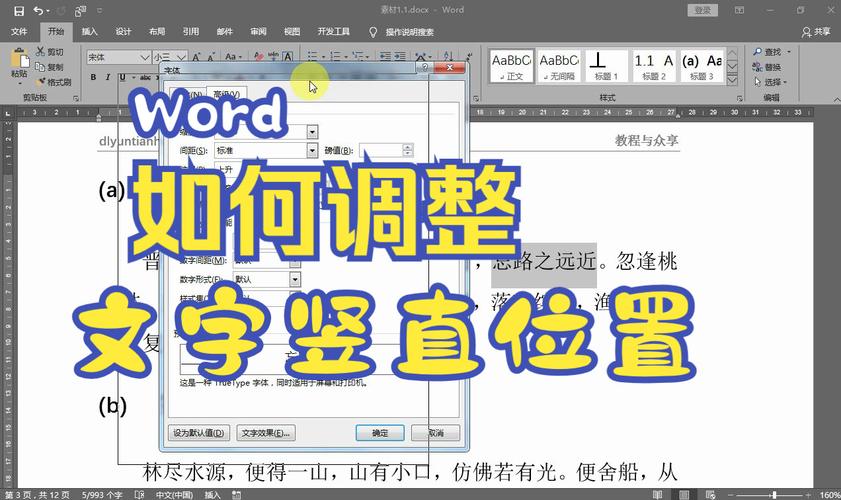Click the zoom out minus button

pyautogui.click(x=731, y=495)
